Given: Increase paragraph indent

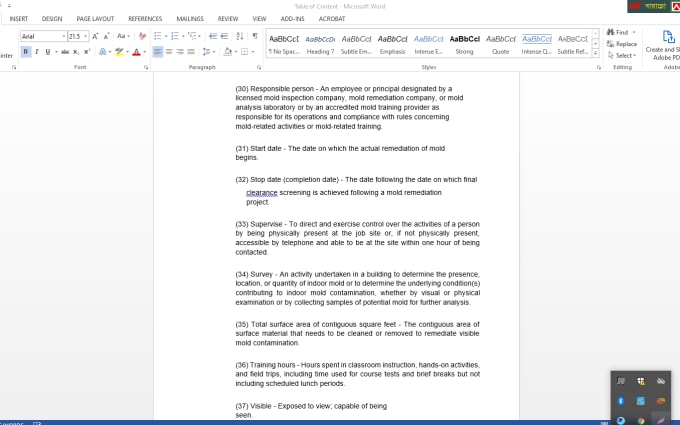Looking at the screenshot, I should click(x=224, y=36).
